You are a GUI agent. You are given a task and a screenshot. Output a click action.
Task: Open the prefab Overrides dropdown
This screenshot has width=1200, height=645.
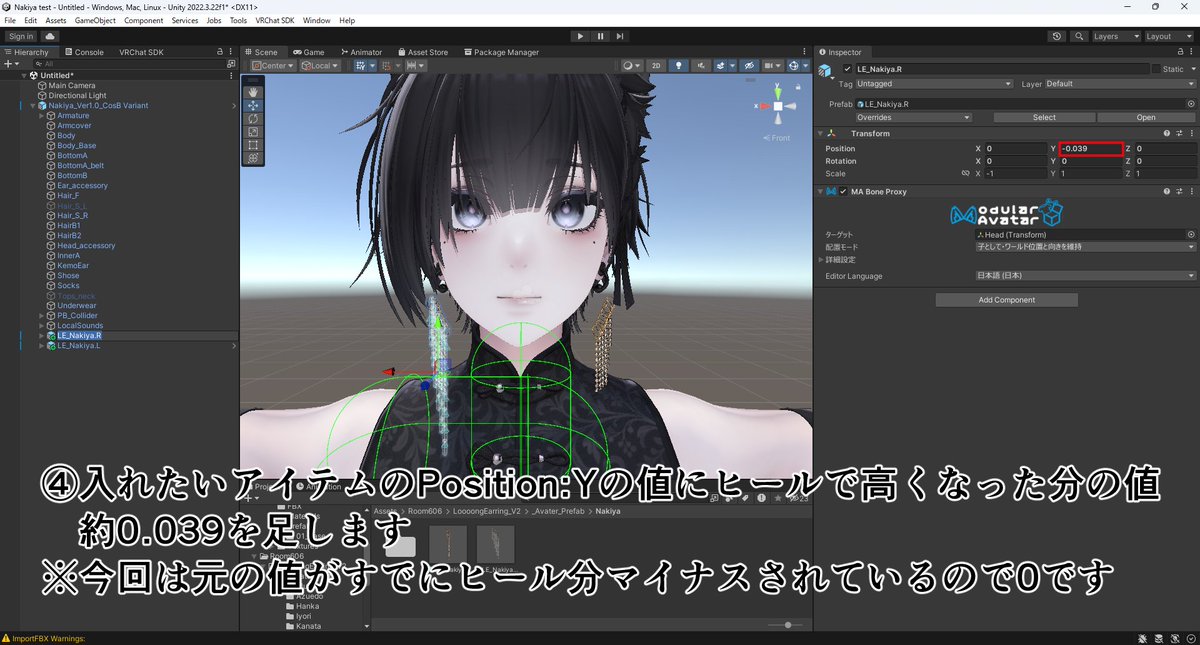pos(912,117)
